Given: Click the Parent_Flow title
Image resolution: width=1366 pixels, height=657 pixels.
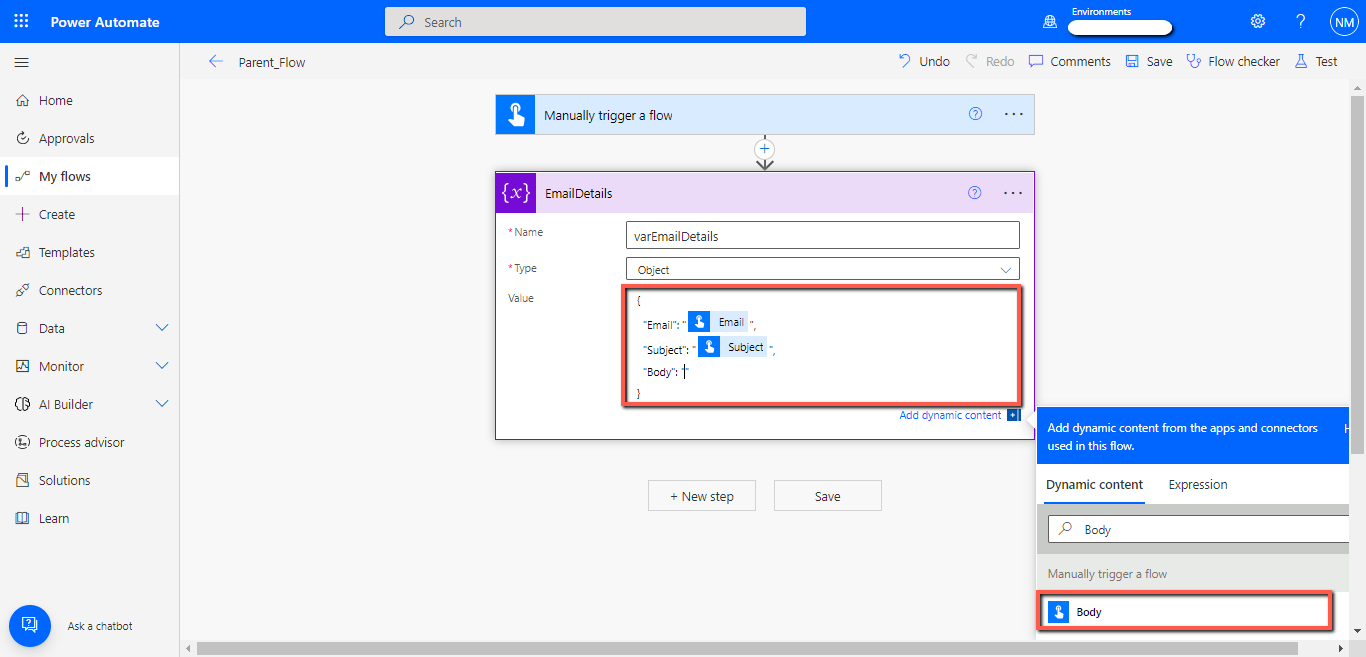Looking at the screenshot, I should pyautogui.click(x=272, y=62).
